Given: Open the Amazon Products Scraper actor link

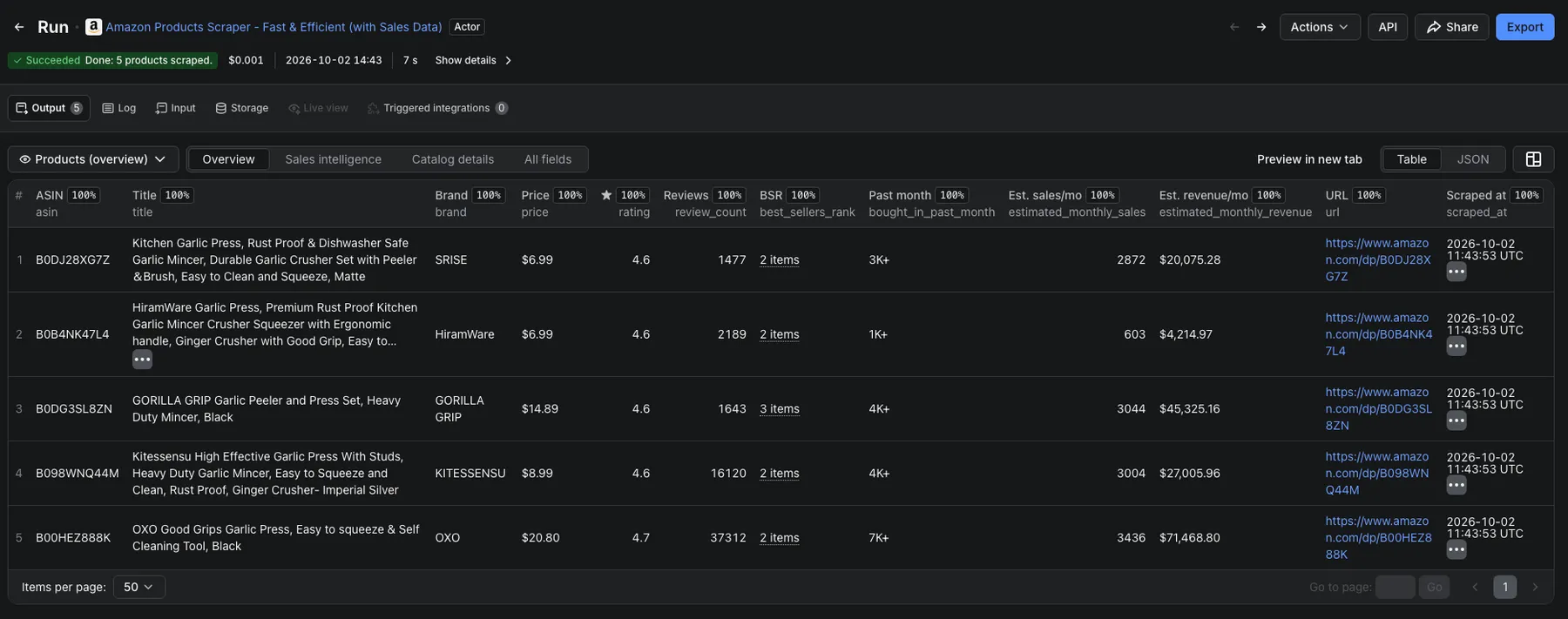Looking at the screenshot, I should [x=274, y=27].
